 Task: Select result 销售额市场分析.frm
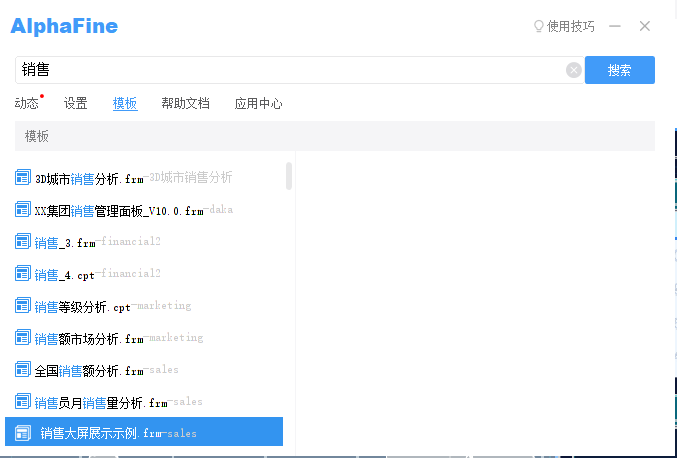point(144,338)
